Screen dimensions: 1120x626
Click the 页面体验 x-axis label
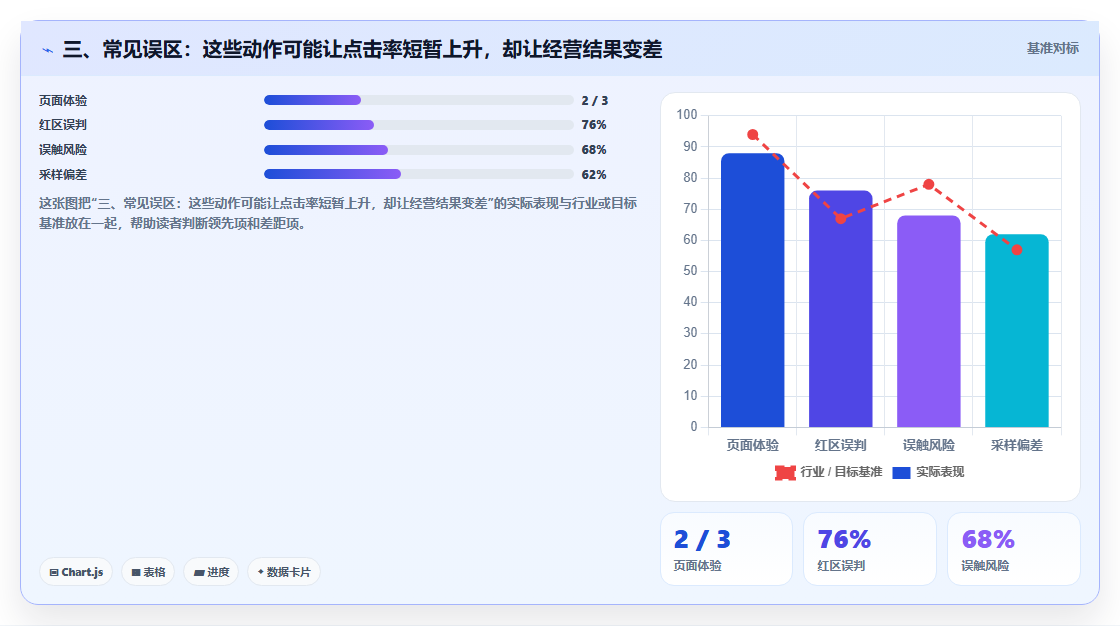coord(753,445)
